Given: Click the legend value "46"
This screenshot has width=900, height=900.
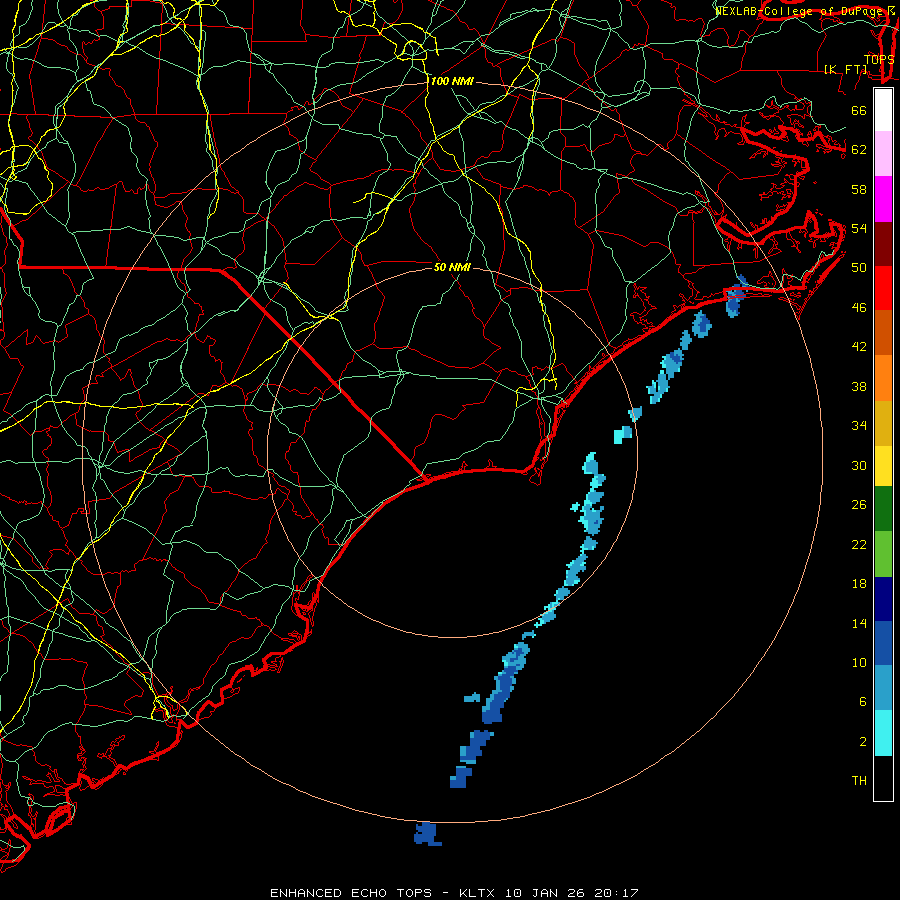Looking at the screenshot, I should [859, 308].
